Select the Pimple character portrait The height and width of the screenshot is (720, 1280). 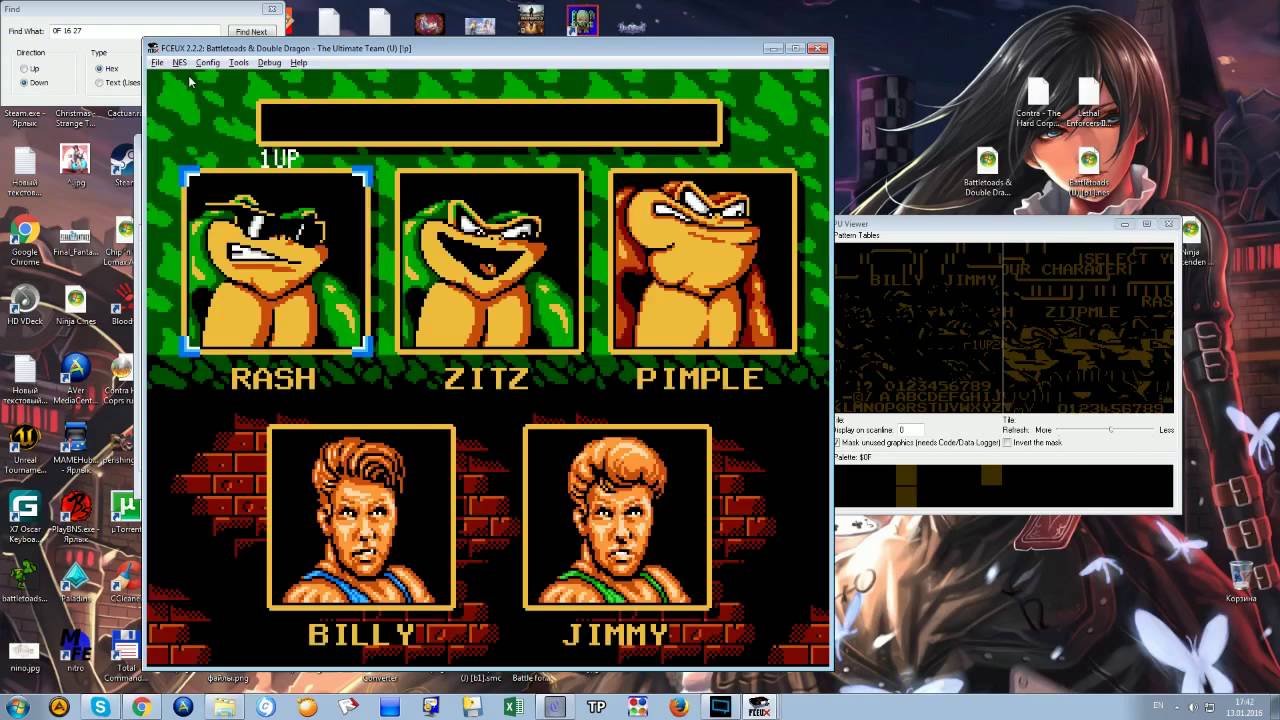click(x=702, y=261)
